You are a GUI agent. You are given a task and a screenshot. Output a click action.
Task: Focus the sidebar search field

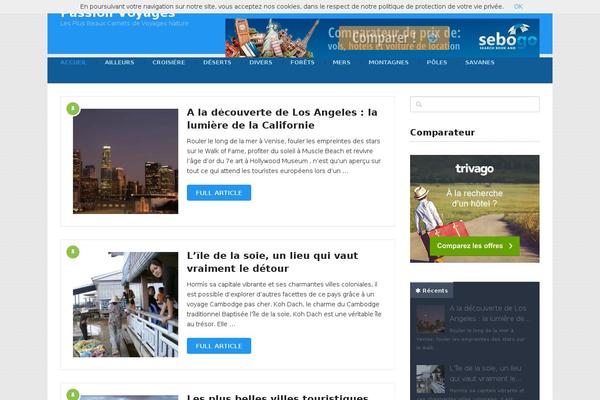click(474, 104)
